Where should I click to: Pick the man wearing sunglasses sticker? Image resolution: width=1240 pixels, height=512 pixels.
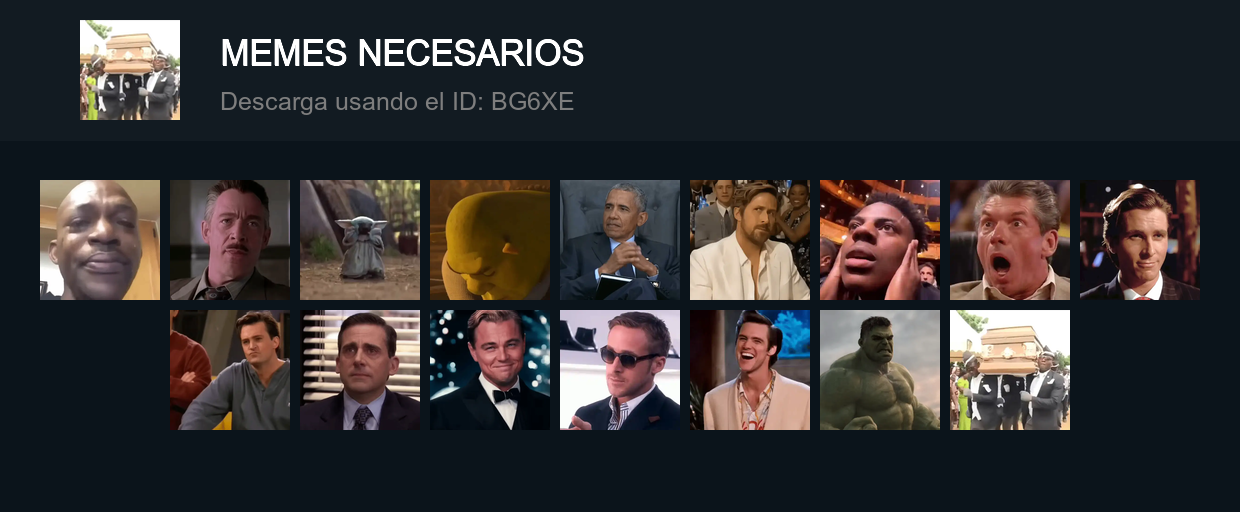click(620, 370)
